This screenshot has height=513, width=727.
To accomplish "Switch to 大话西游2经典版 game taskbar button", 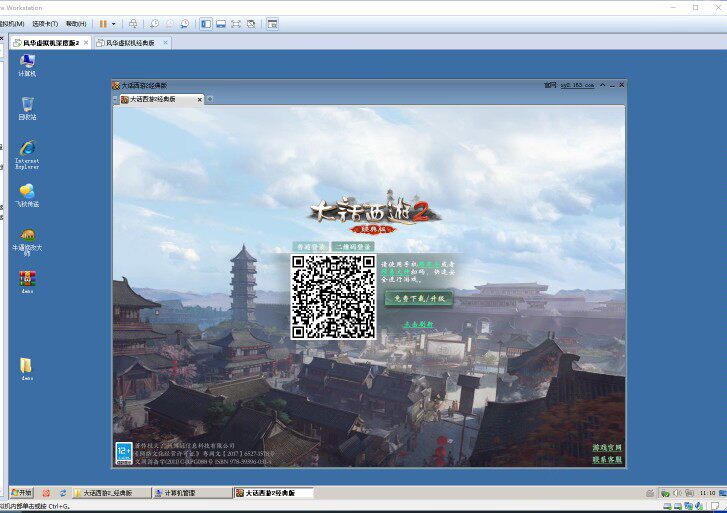I will (x=274, y=493).
